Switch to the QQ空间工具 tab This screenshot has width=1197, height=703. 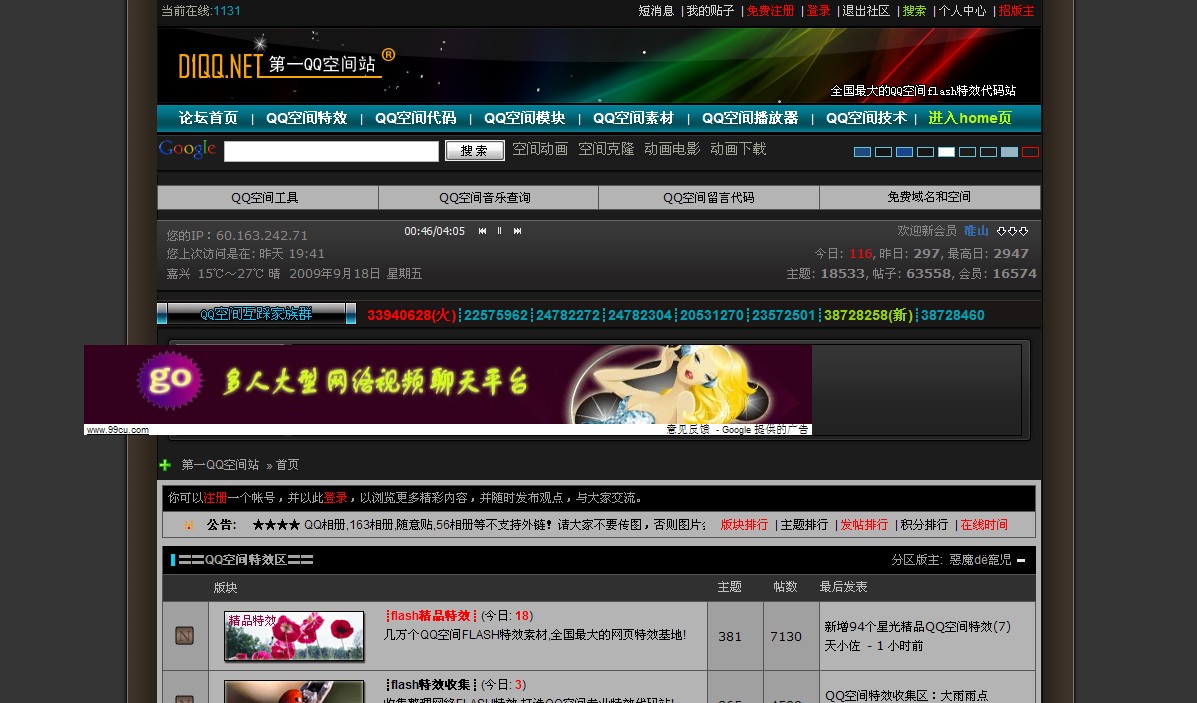[267, 198]
